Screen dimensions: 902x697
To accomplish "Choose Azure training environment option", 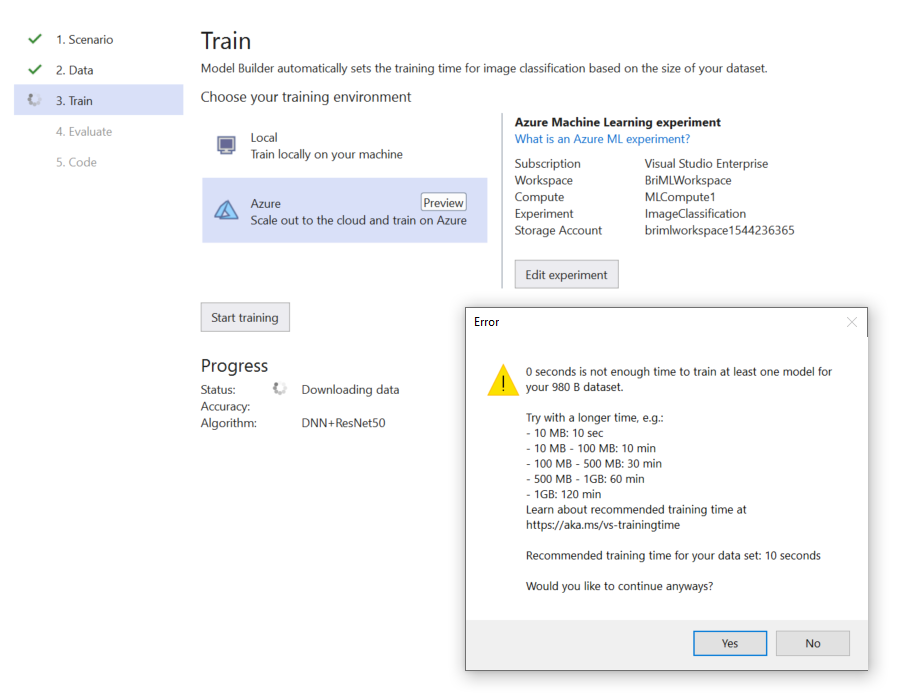I will click(x=344, y=210).
